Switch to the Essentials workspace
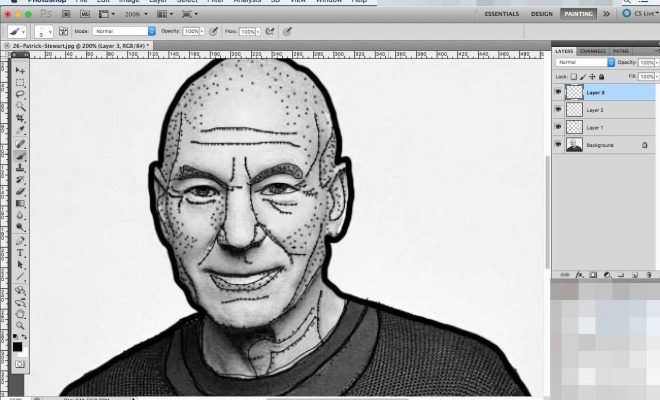The height and width of the screenshot is (400, 660). tap(502, 14)
